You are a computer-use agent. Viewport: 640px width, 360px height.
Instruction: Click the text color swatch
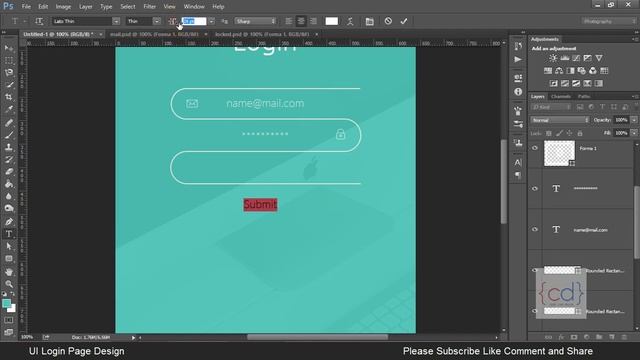(x=331, y=21)
